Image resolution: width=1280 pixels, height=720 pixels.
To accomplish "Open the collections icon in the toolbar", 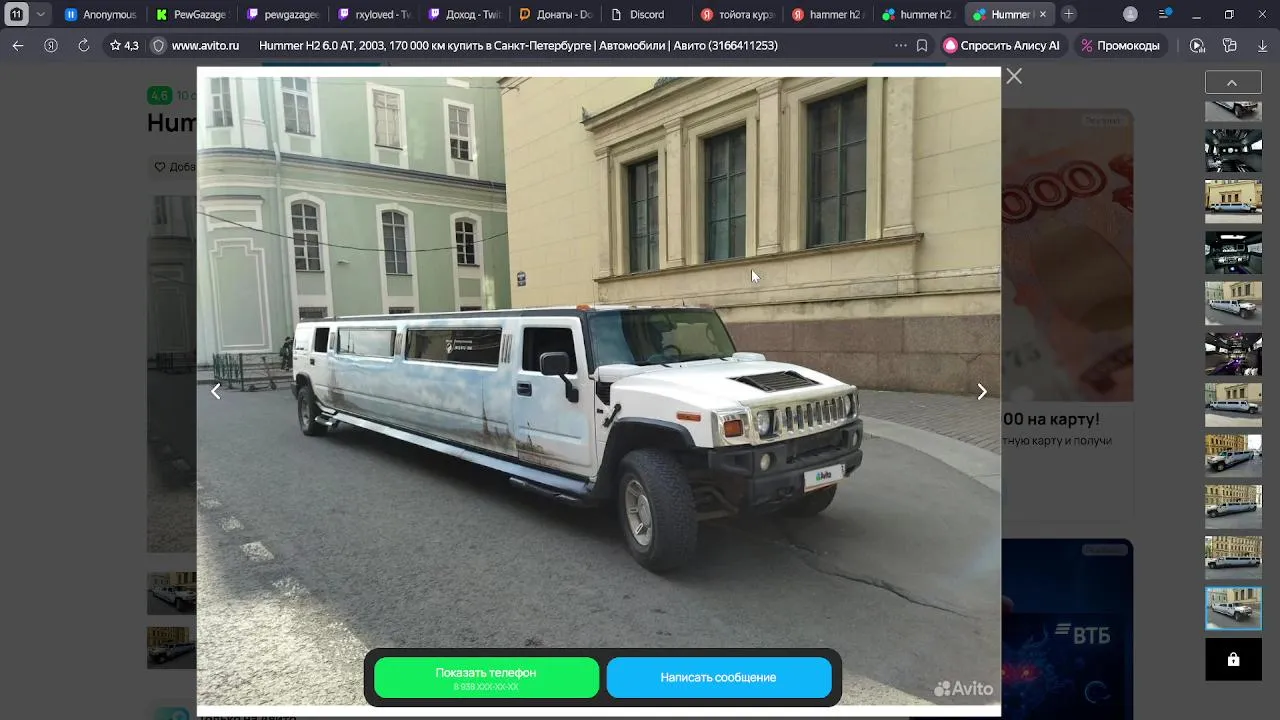I will [1230, 46].
